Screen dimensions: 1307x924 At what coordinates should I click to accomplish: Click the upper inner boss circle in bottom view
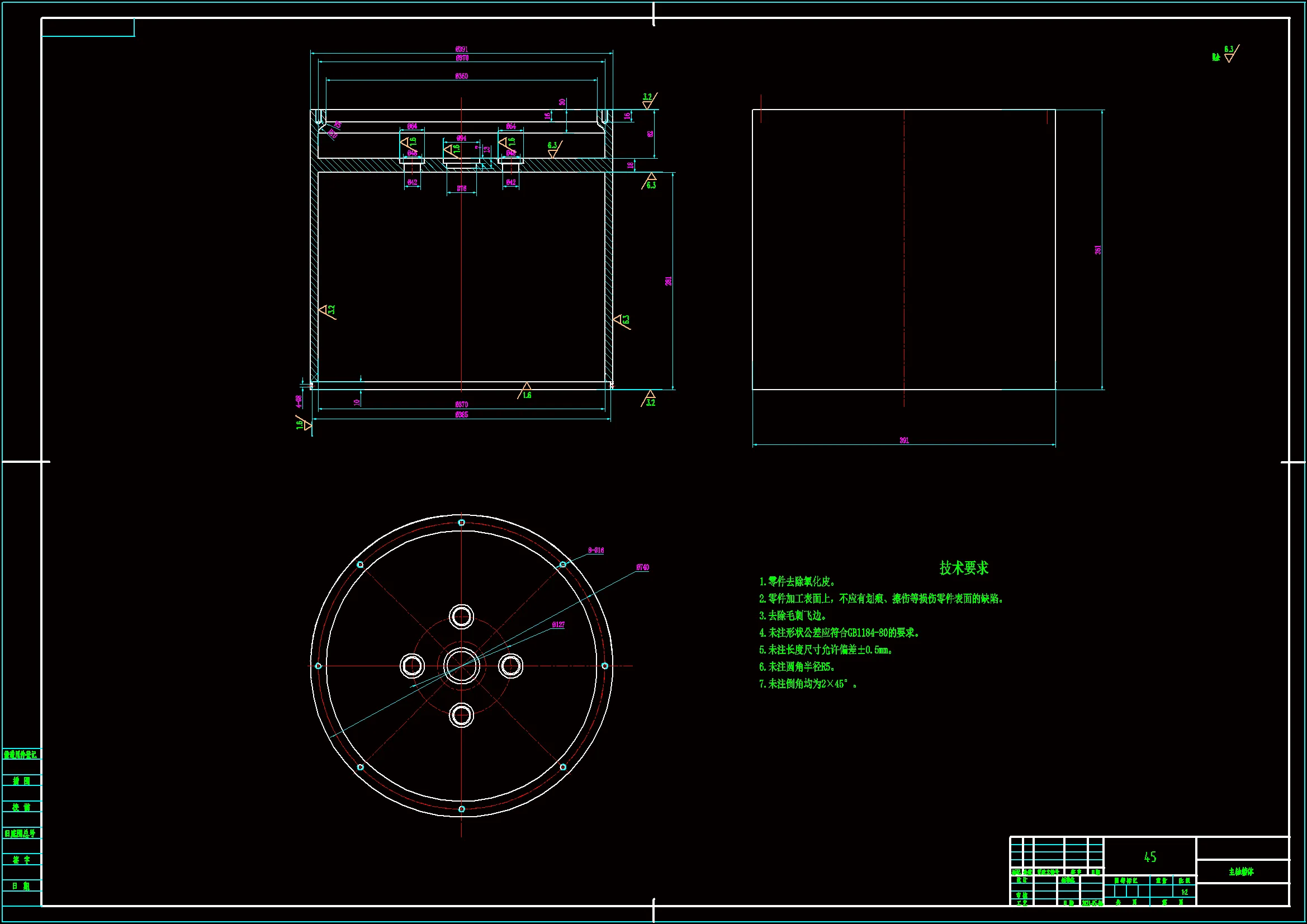[x=461, y=617]
